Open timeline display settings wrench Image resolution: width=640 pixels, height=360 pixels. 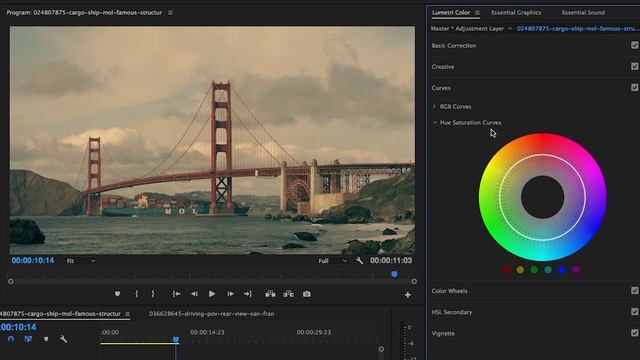pos(64,339)
